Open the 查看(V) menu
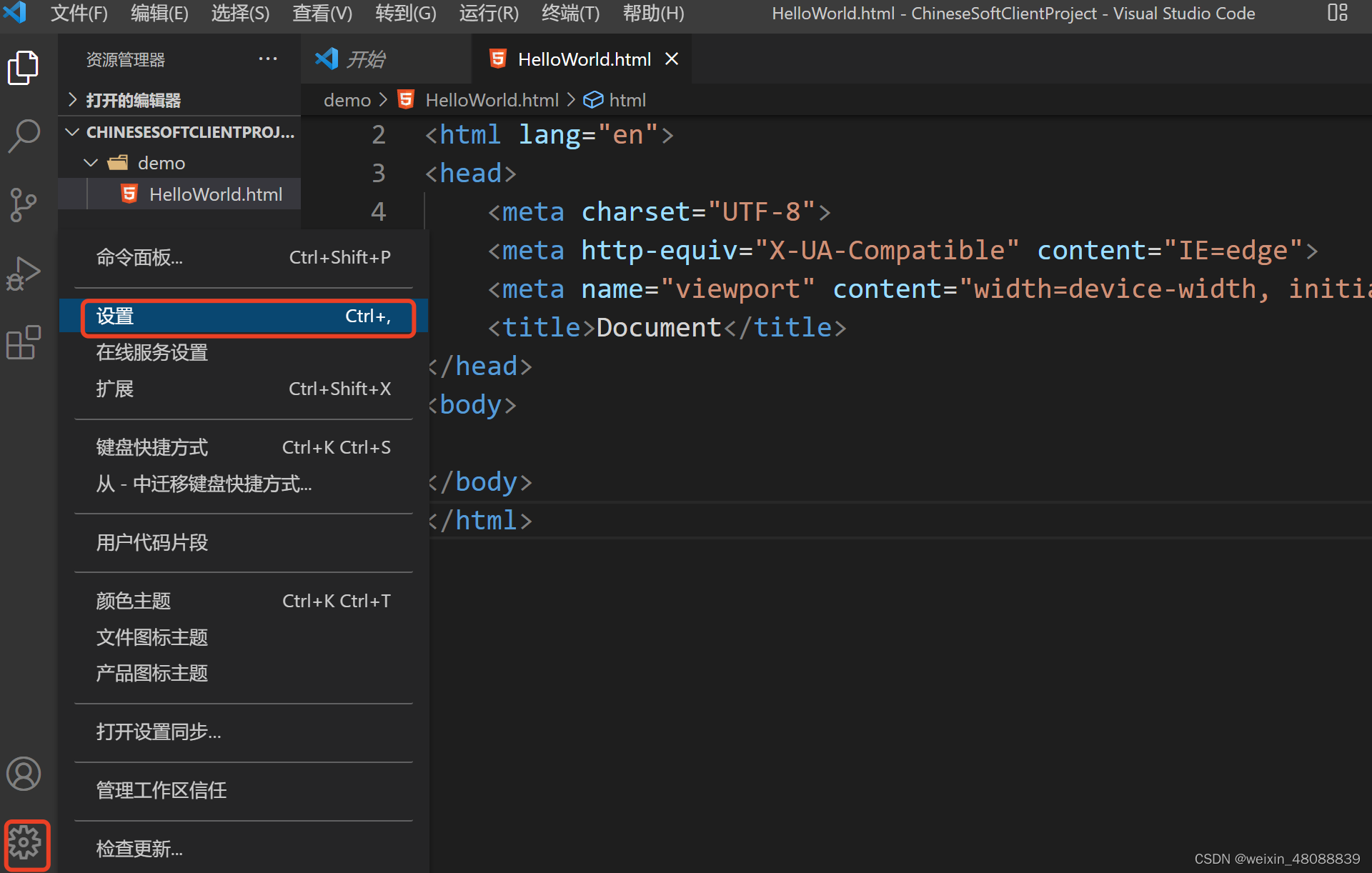This screenshot has height=873, width=1372. [x=322, y=13]
